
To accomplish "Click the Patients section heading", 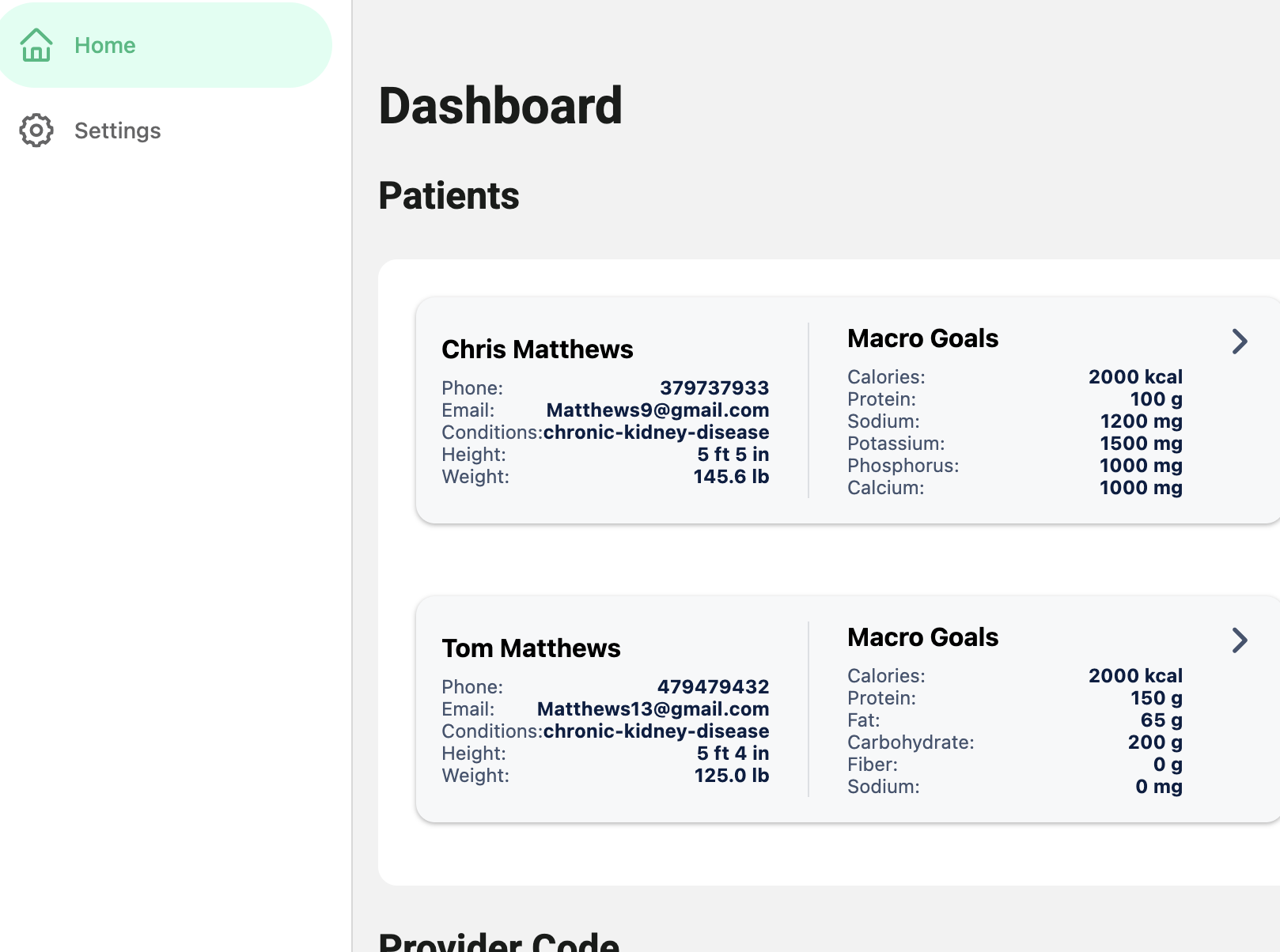I will [x=449, y=195].
